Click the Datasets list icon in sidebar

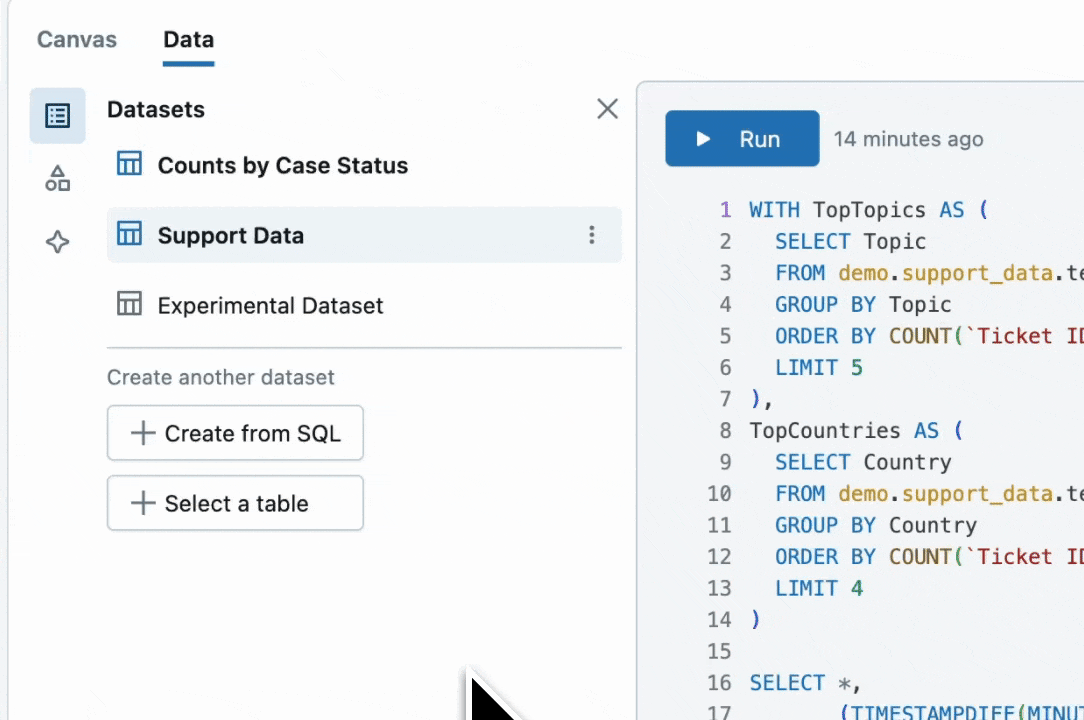point(57,116)
